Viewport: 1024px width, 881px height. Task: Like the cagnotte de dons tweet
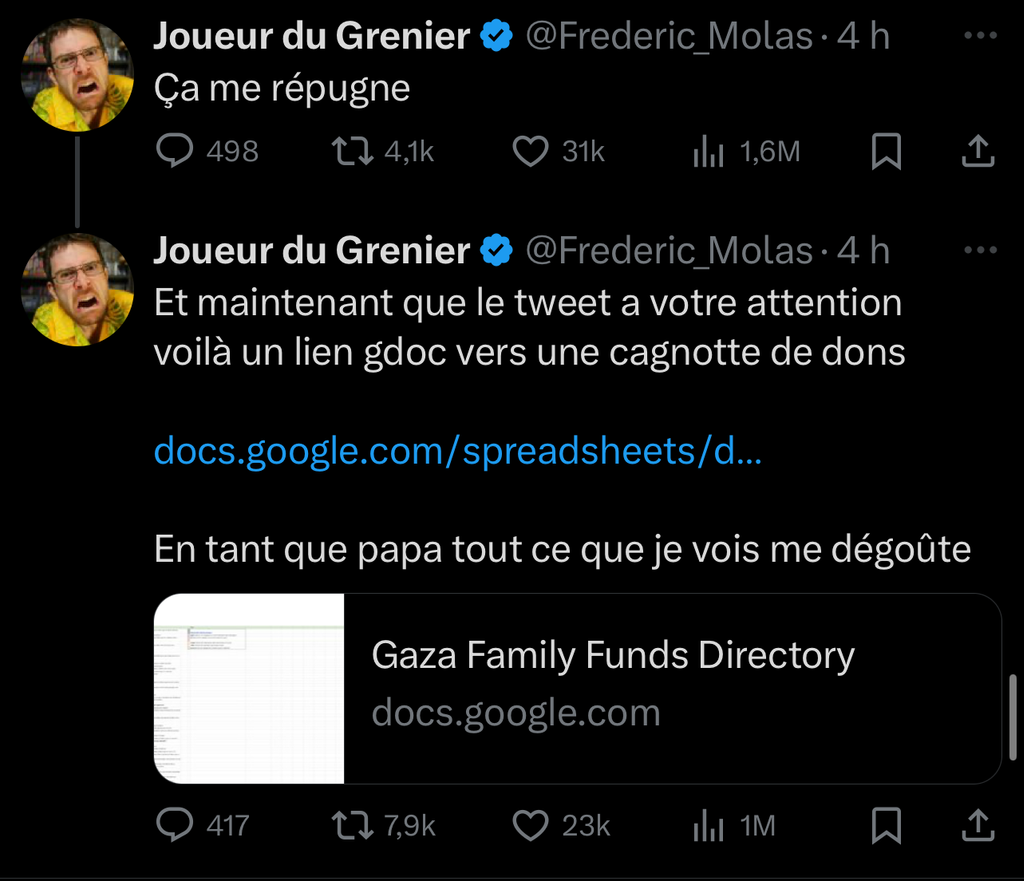530,825
